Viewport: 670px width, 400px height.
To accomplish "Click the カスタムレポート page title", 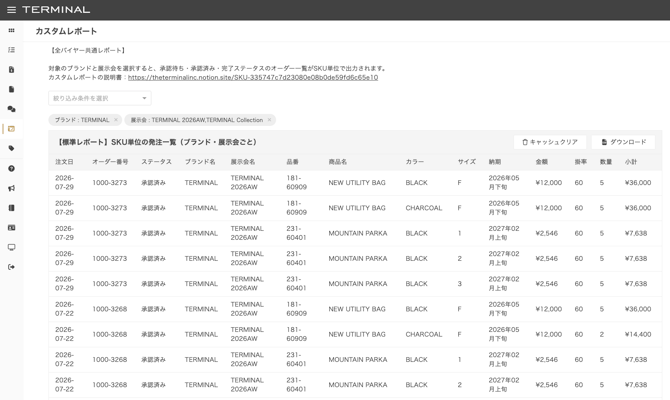I will coord(66,31).
